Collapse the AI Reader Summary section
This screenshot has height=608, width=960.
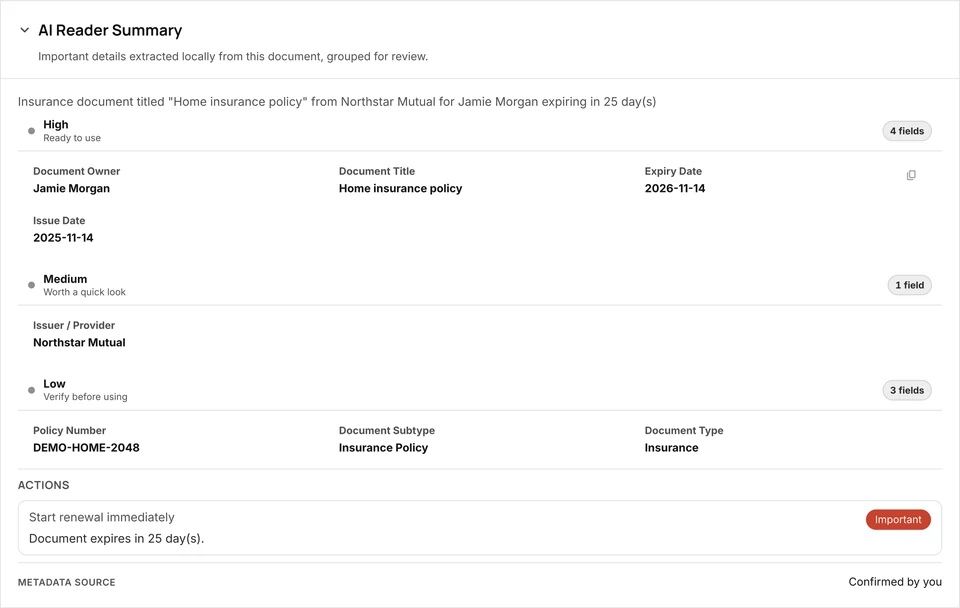[x=24, y=30]
